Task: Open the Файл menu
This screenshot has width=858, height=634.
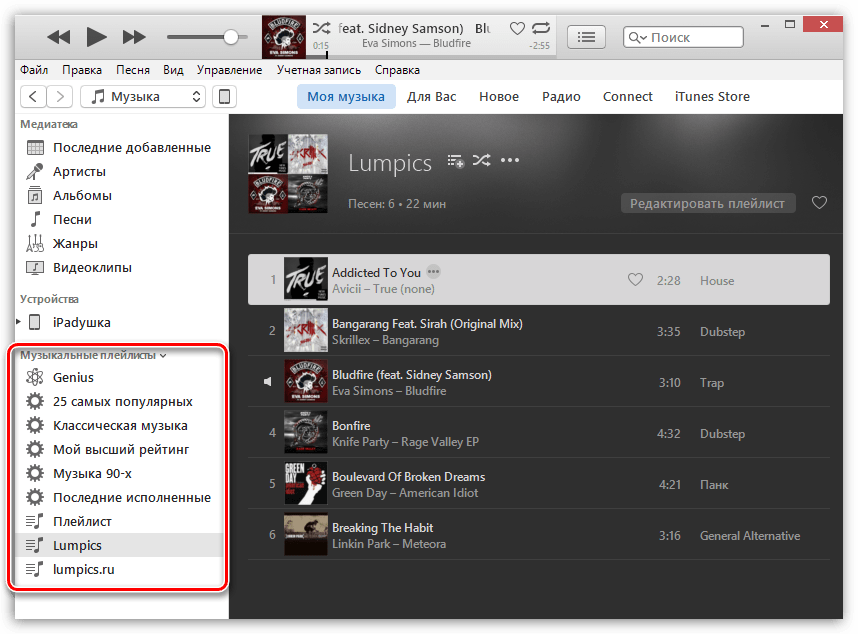Action: (x=34, y=70)
